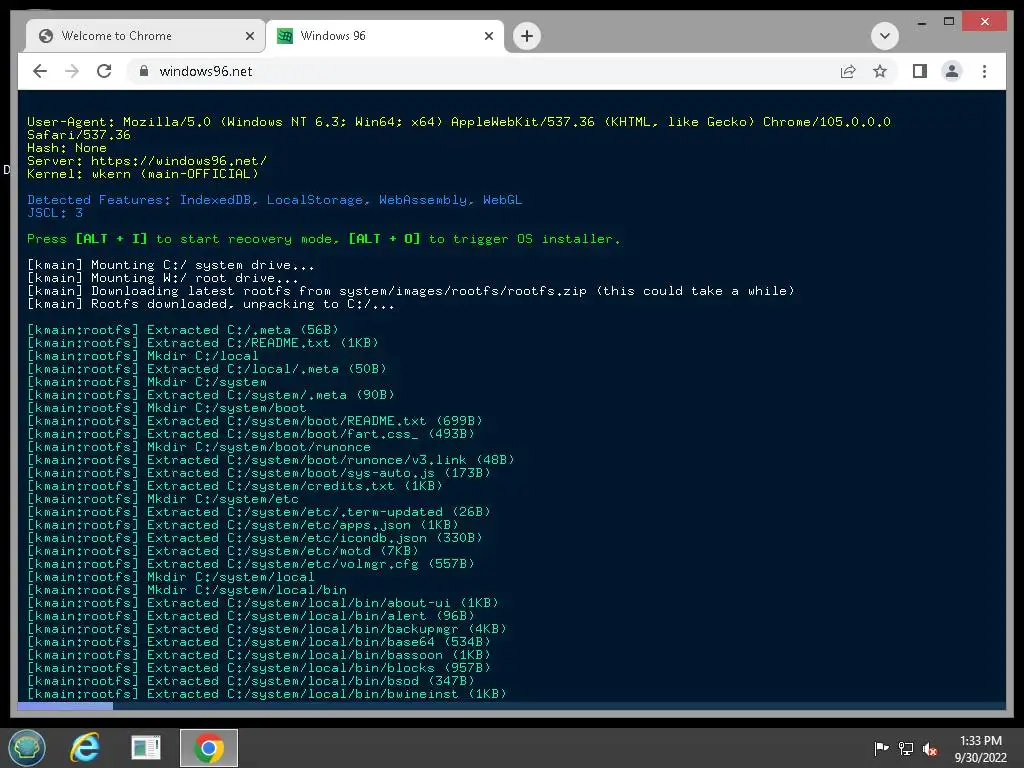The width and height of the screenshot is (1024, 768).
Task: Share this page using the share icon
Action: [848, 71]
